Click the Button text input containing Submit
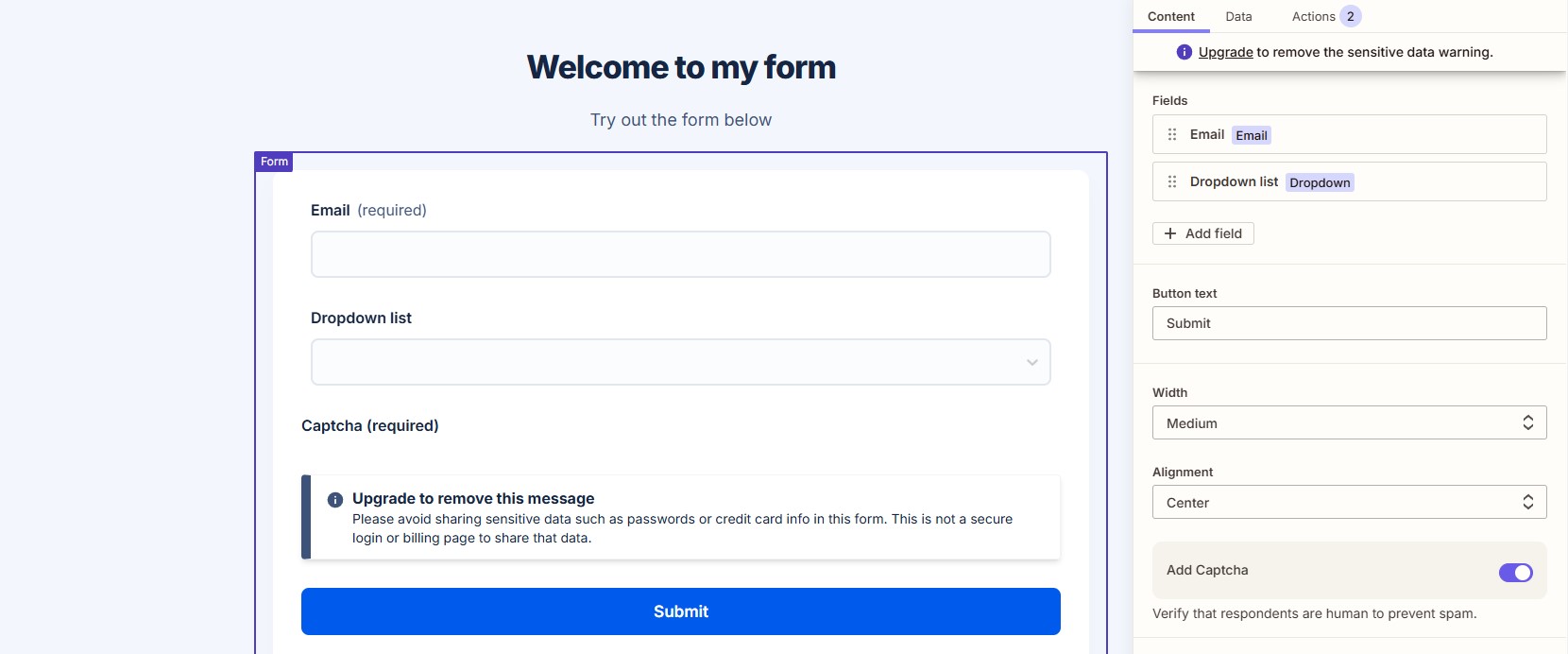Image resolution: width=1568 pixels, height=654 pixels. (1349, 322)
